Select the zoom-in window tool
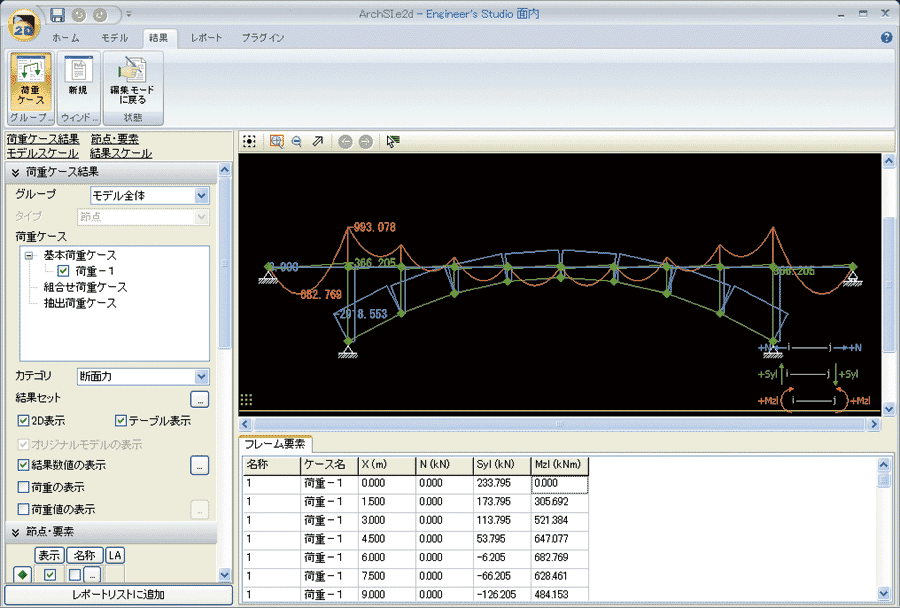Screen dimensions: 900x608 [x=277, y=141]
